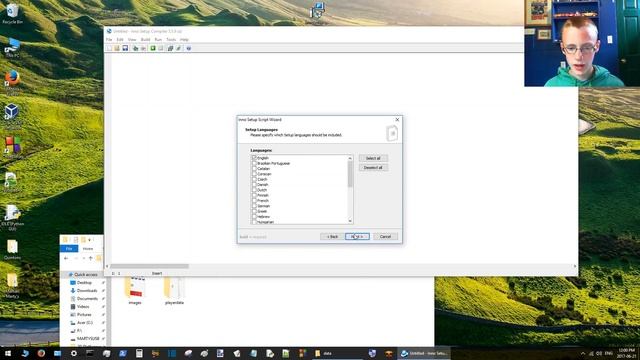640x360 pixels.
Task: Select the IDLE Python desktop icon
Action: (x=12, y=218)
